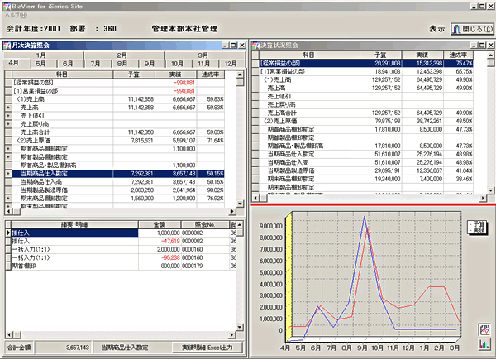Click the 達成率 column header in monthly table
The image size is (496, 360).
click(211, 74)
